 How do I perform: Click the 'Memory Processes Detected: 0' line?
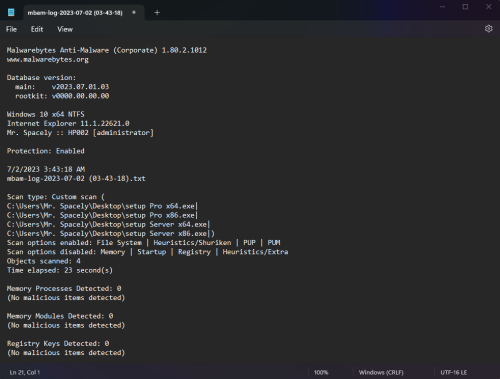coord(64,288)
